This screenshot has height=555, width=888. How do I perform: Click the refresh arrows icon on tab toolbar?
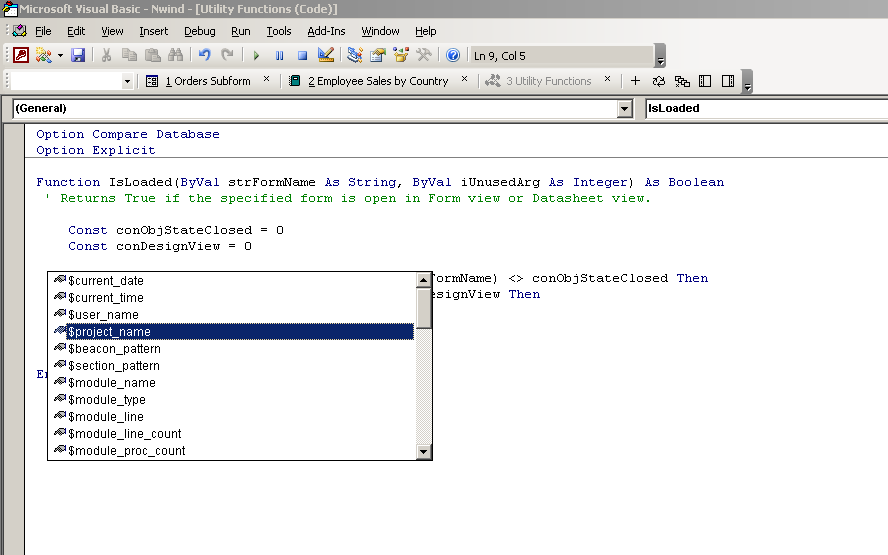659,81
